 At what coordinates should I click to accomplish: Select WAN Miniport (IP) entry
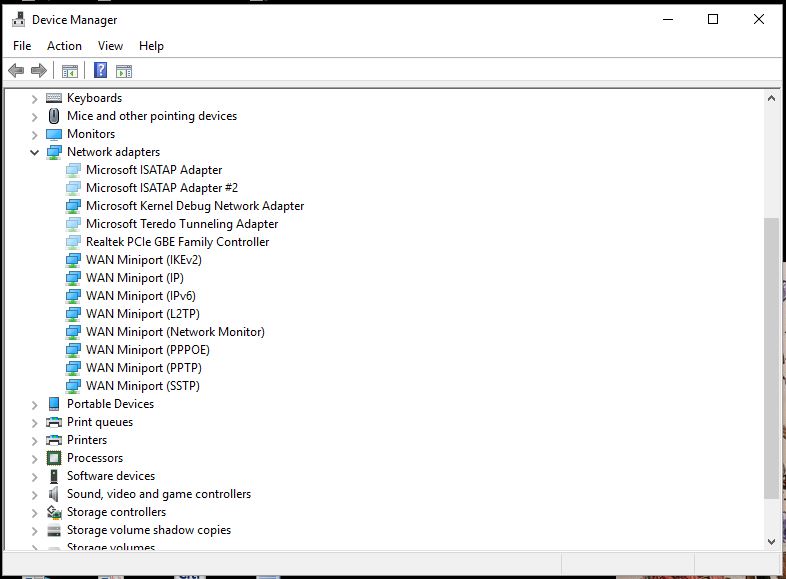tap(135, 278)
